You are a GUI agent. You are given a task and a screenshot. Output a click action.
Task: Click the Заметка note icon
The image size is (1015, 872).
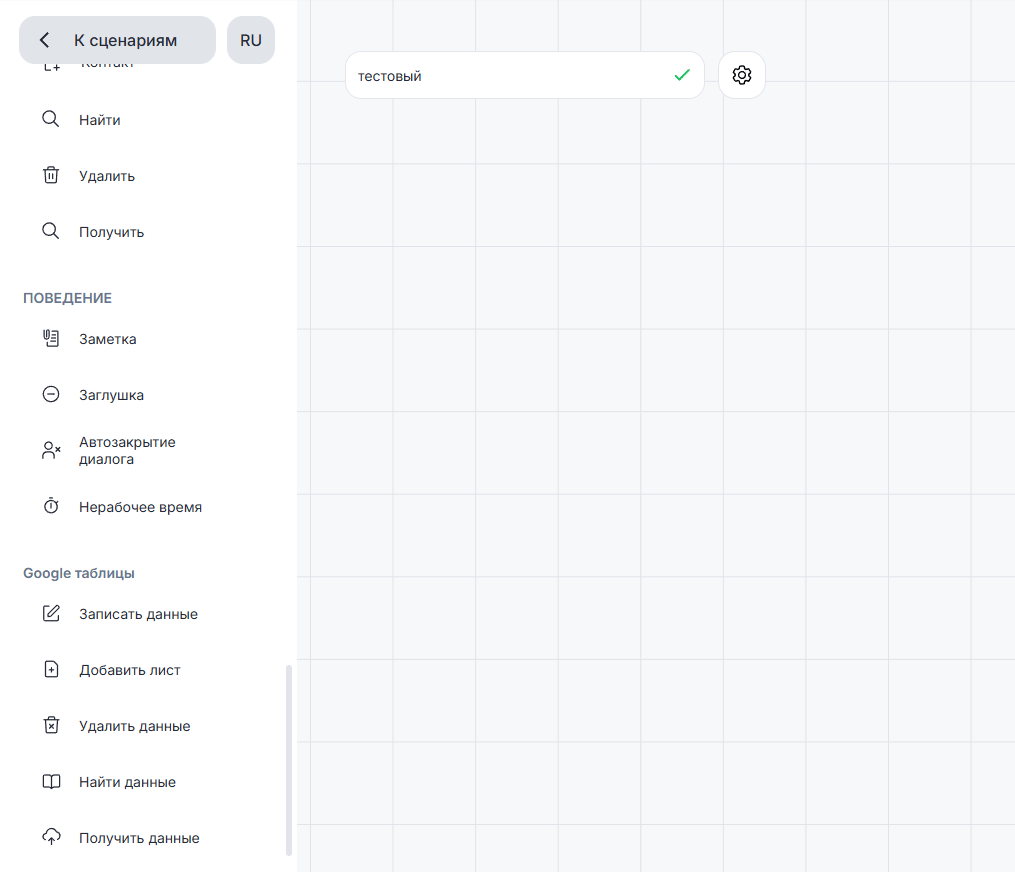[51, 339]
